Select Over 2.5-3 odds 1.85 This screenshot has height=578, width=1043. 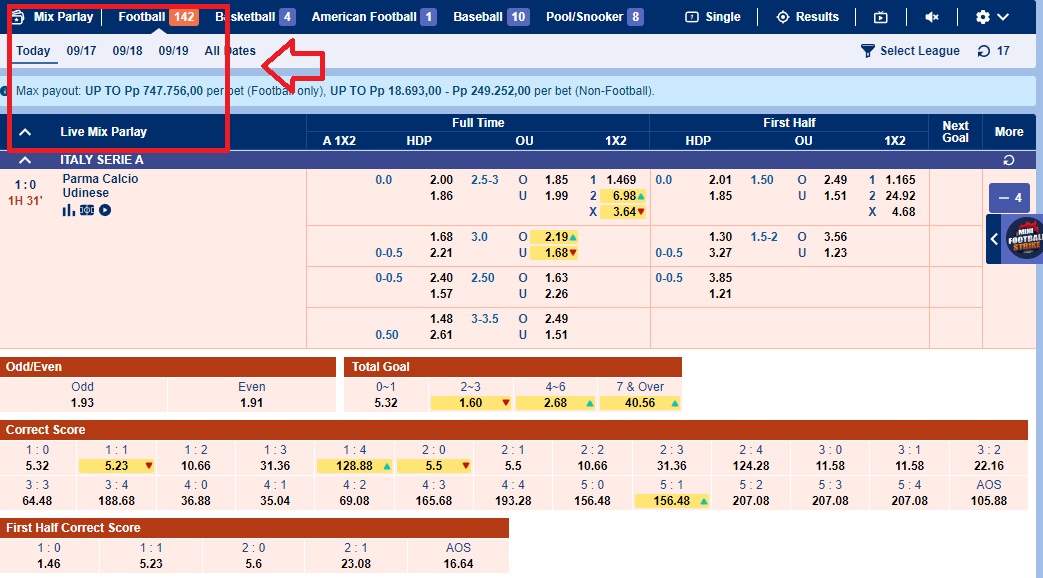coord(556,180)
